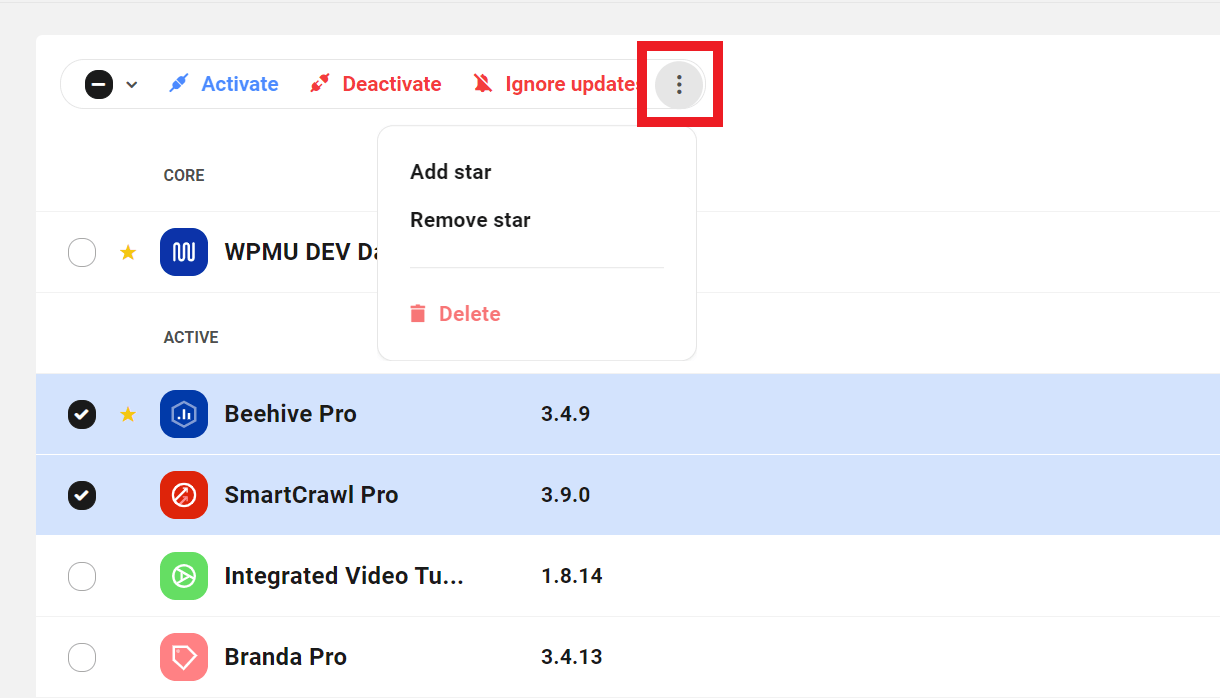Click the Ignore updates bulk action
Image resolution: width=1220 pixels, height=698 pixels.
tap(556, 84)
